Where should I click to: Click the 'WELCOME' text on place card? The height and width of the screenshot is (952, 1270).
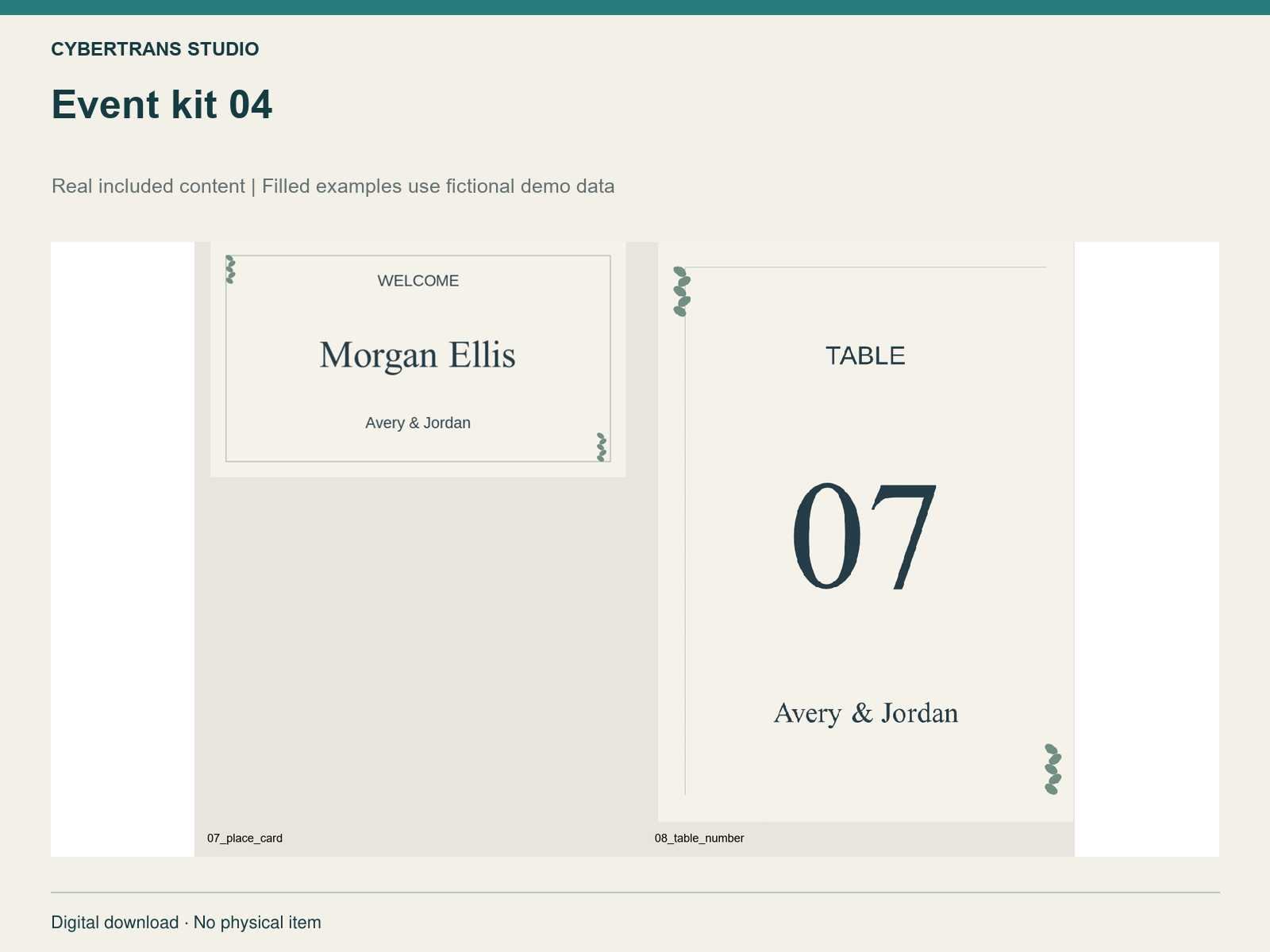click(418, 281)
